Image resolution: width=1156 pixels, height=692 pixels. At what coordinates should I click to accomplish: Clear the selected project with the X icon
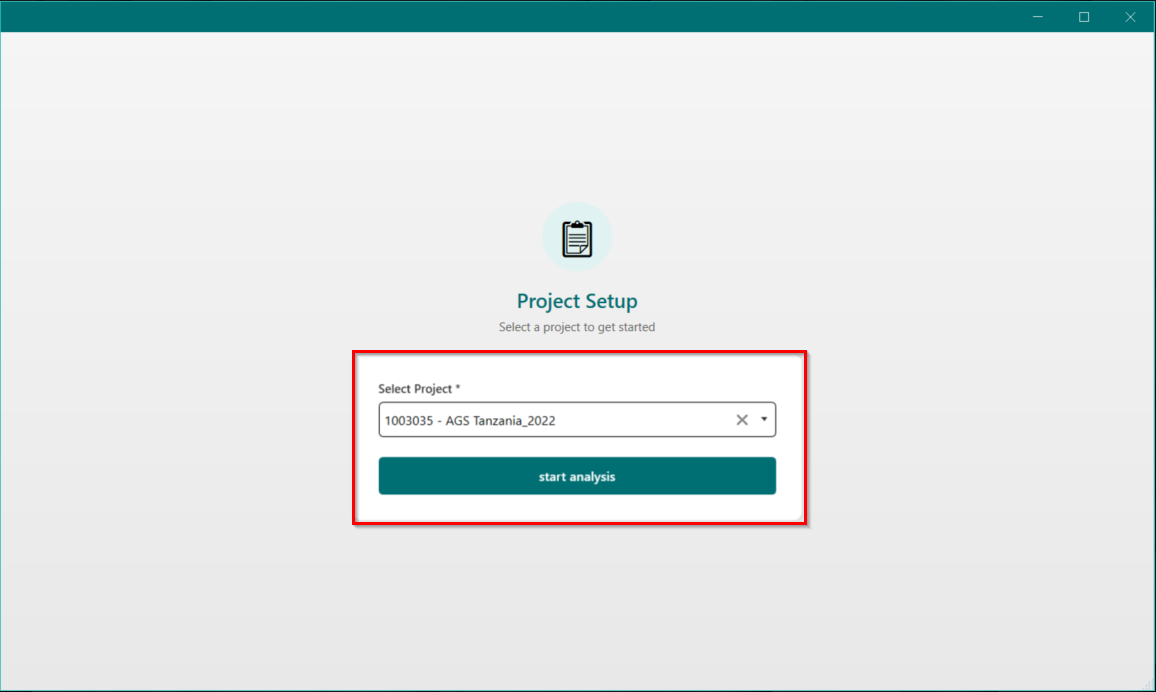742,420
